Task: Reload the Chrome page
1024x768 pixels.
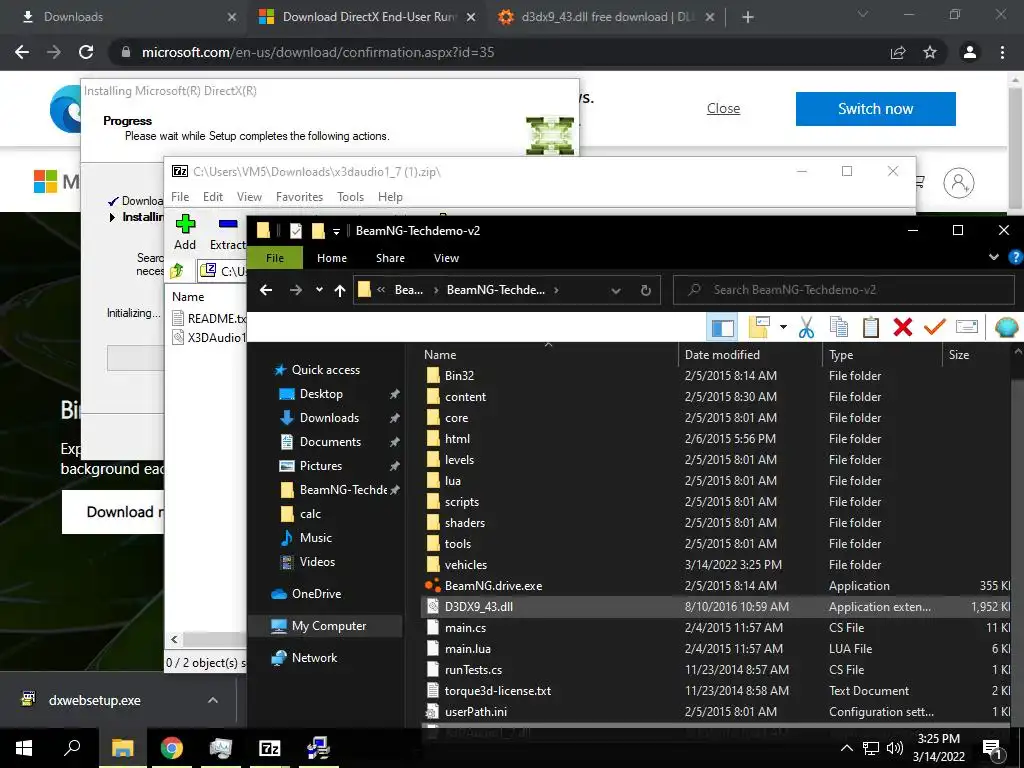Action: click(x=86, y=52)
